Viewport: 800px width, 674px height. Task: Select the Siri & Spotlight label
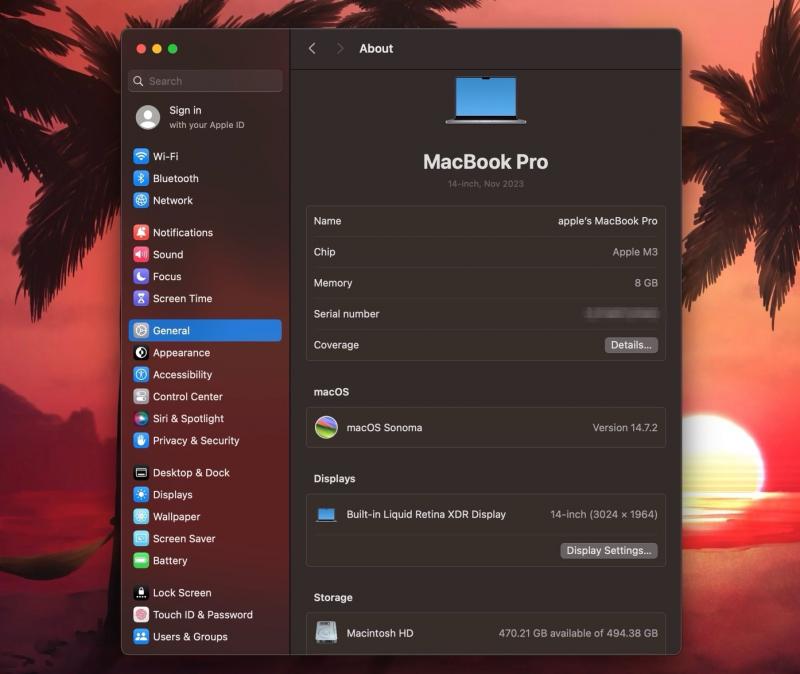click(x=188, y=418)
